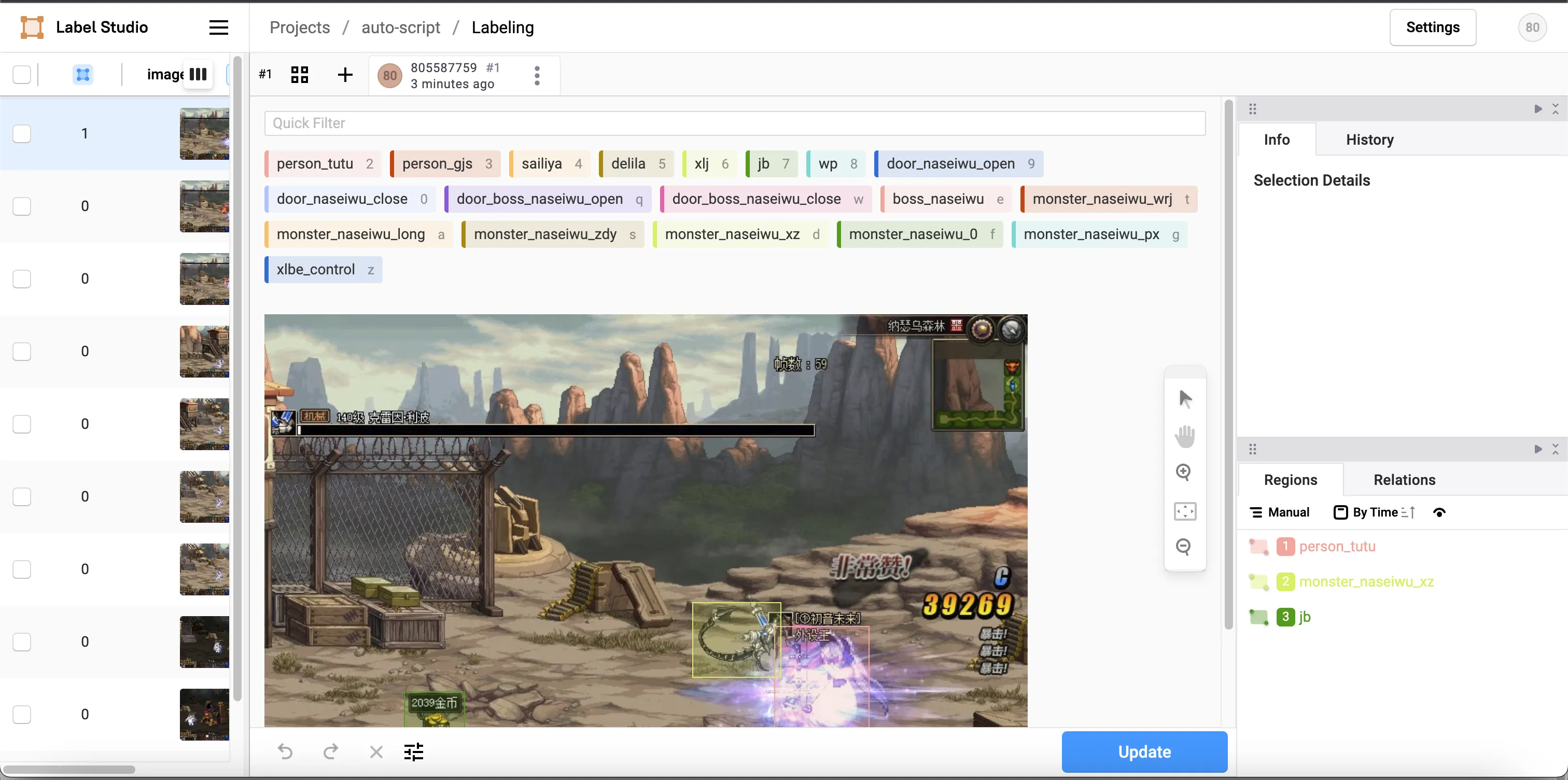Toggle visibility of all regions eye icon

pos(1439,513)
